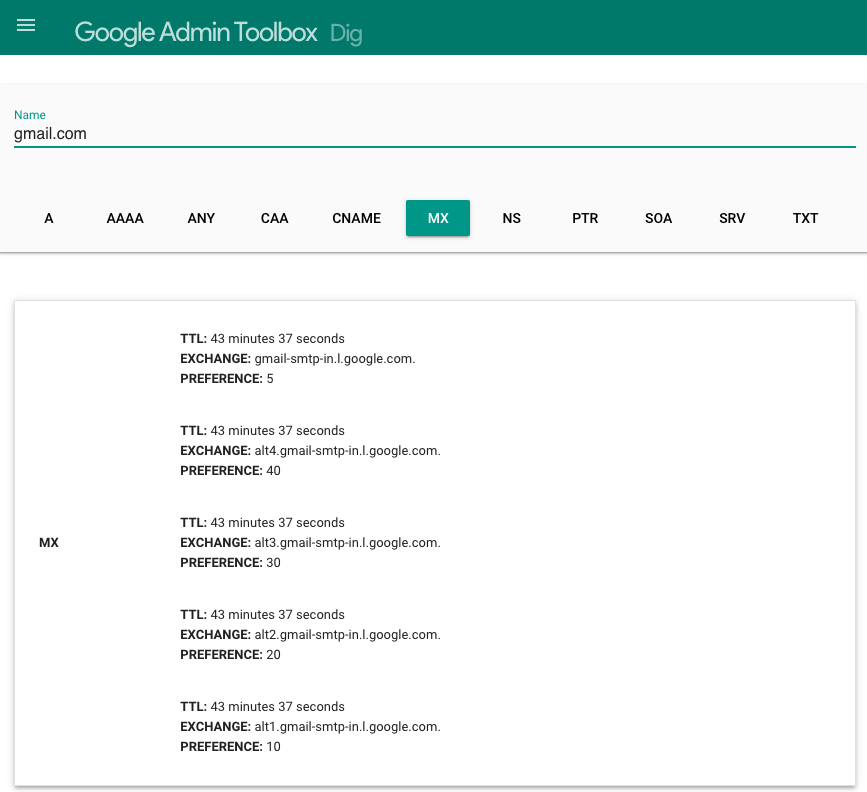The image size is (867, 792).
Task: Select the PTR record type
Action: click(585, 218)
